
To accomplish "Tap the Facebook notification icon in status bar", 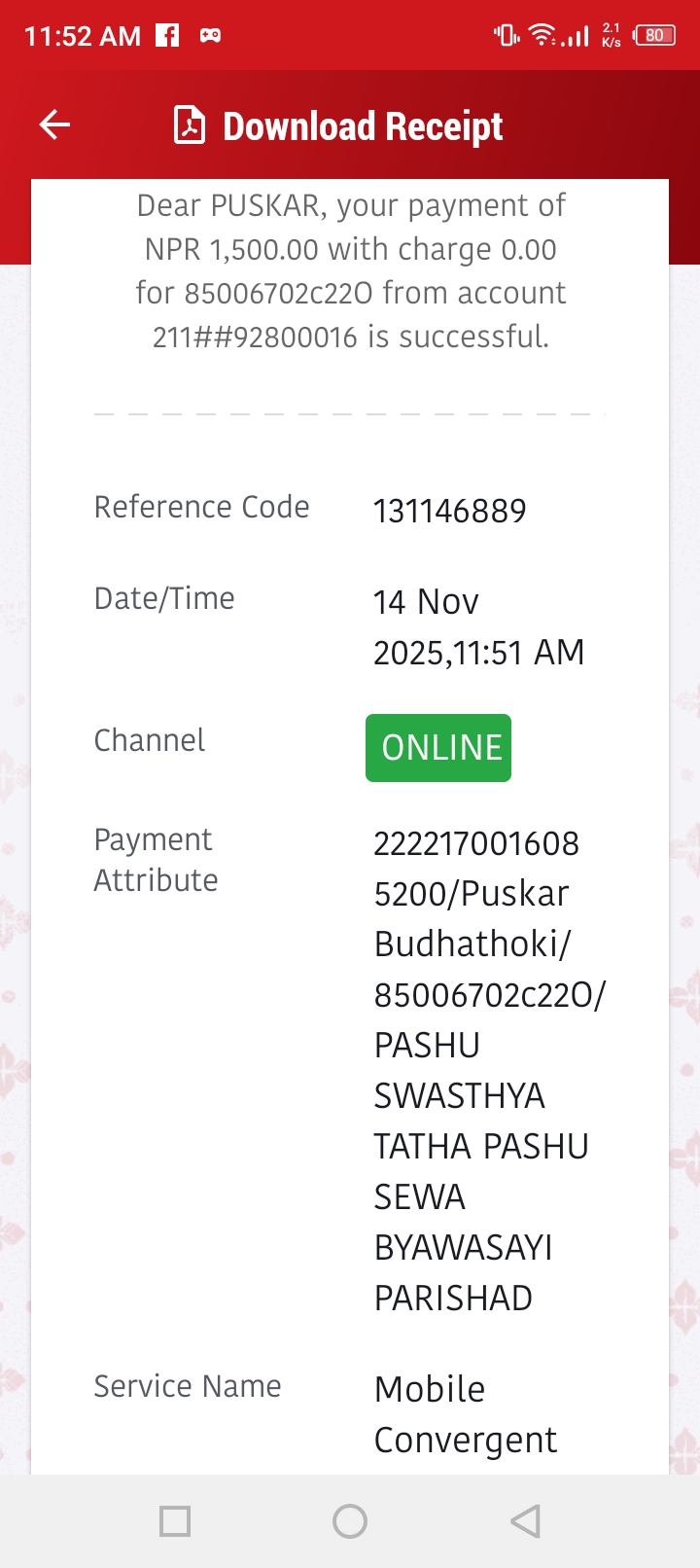I will 168,36.
